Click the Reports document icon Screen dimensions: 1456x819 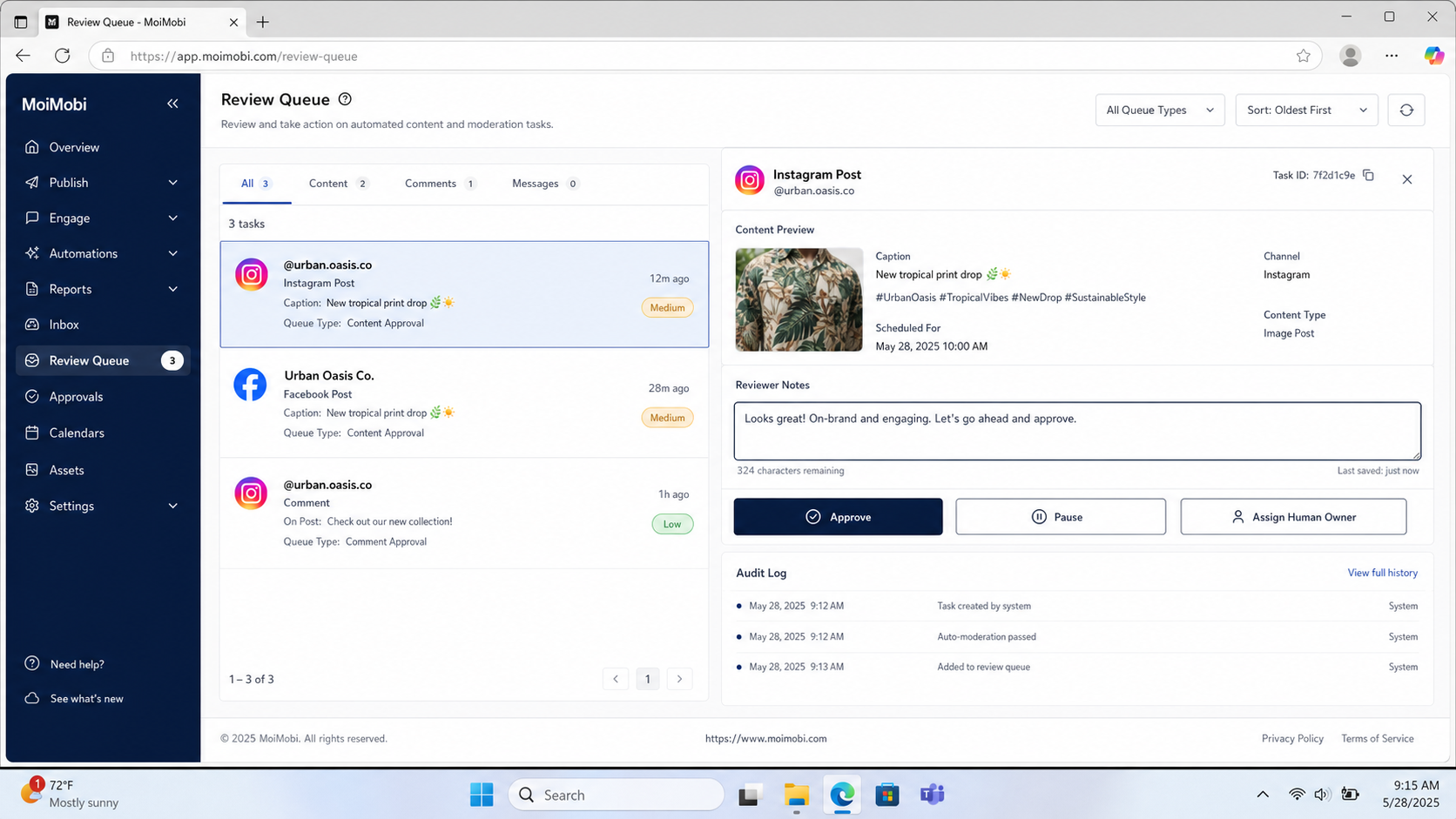click(32, 289)
